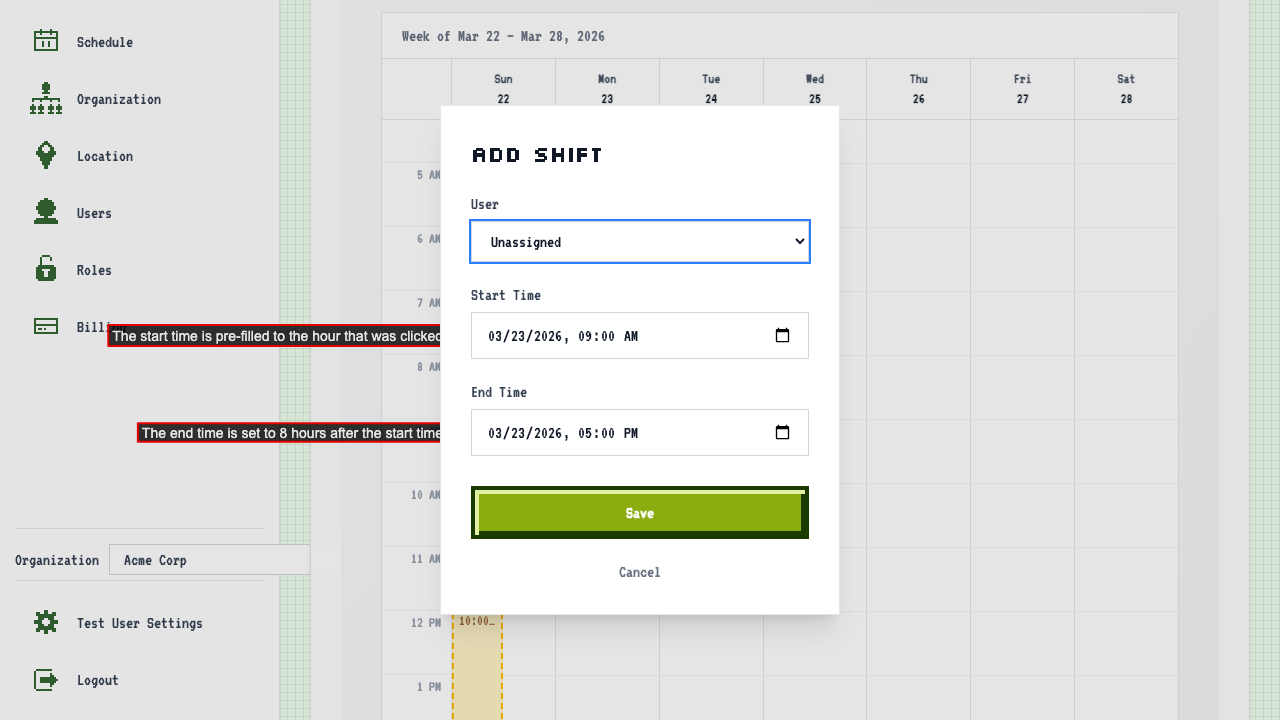1280x720 pixels.
Task: Click the Billing card icon
Action: coord(45,326)
